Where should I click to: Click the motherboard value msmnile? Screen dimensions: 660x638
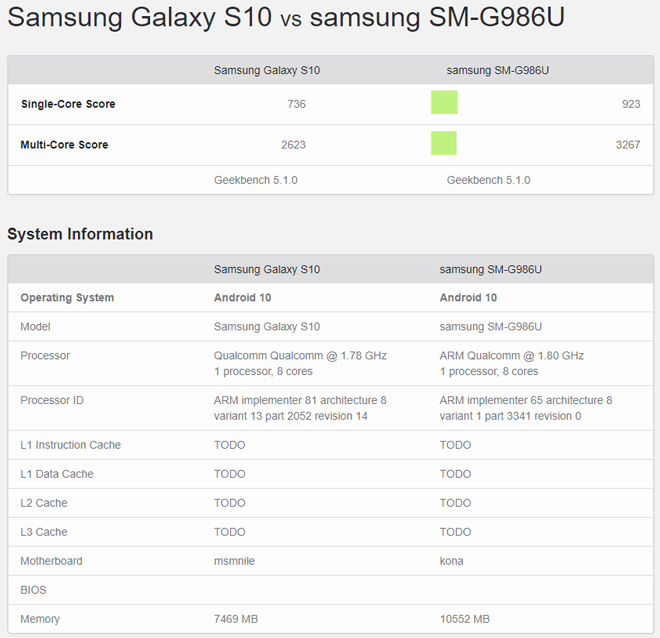pyautogui.click(x=234, y=561)
